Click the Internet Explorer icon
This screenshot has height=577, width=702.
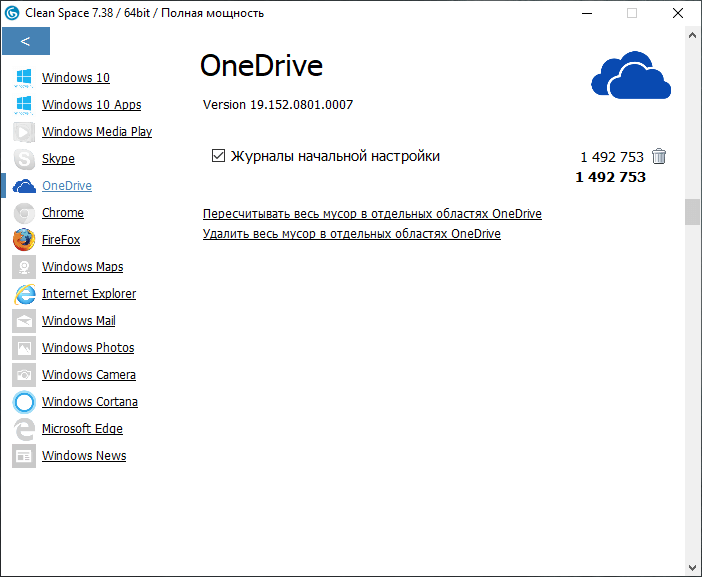pos(25,294)
